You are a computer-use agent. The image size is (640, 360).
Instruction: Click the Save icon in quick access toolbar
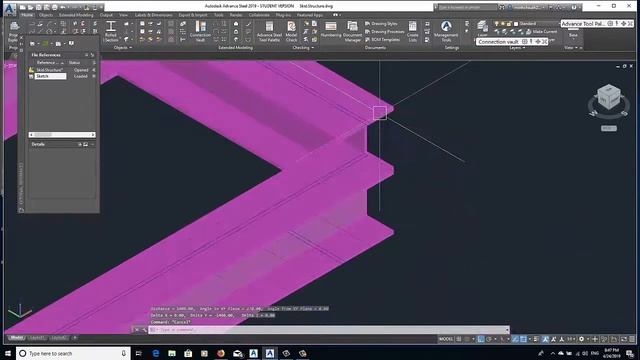(38, 7)
